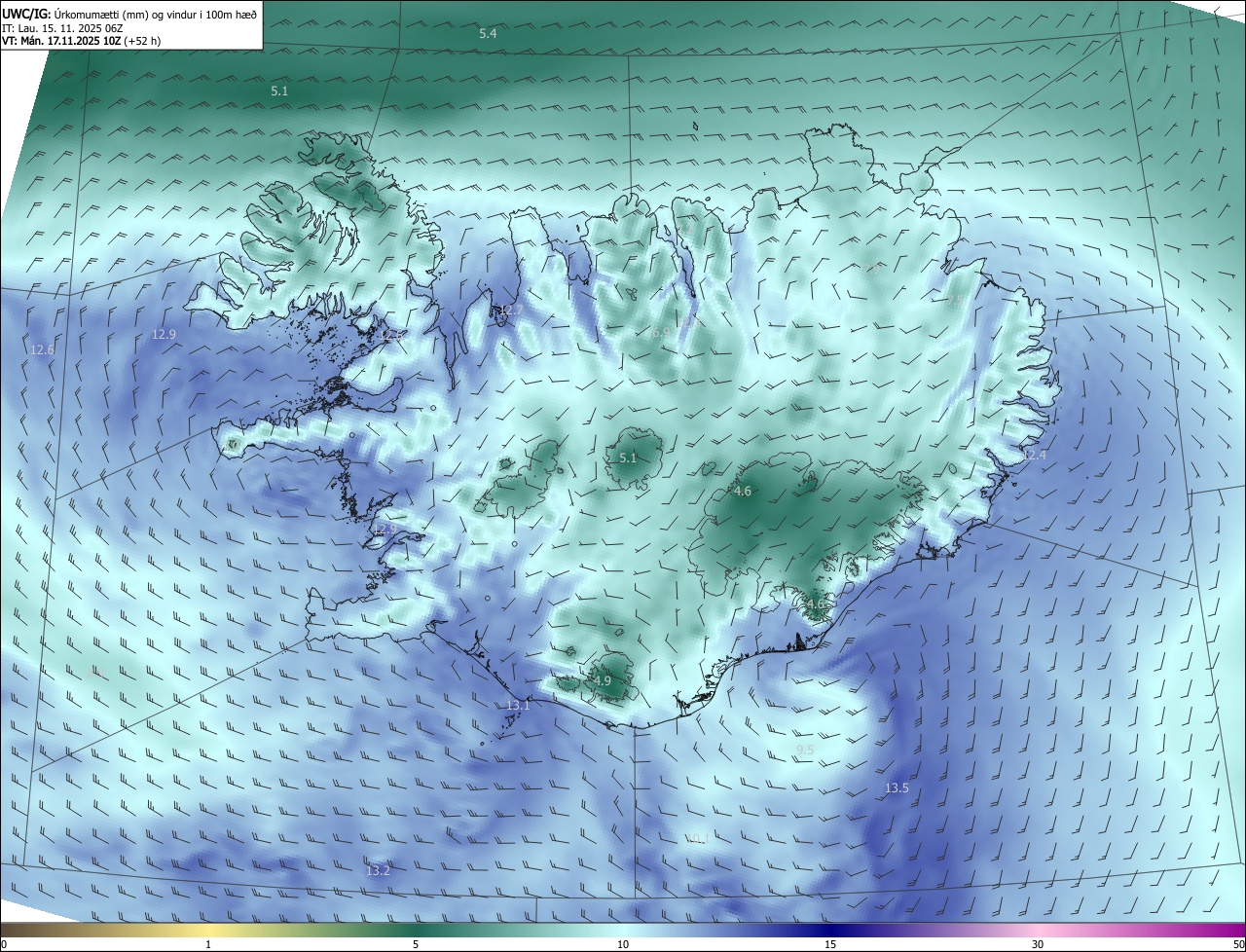Click the 12.6 value inside the Breiðafjörður bay
The width and height of the screenshot is (1246, 952).
pyautogui.click(x=391, y=335)
